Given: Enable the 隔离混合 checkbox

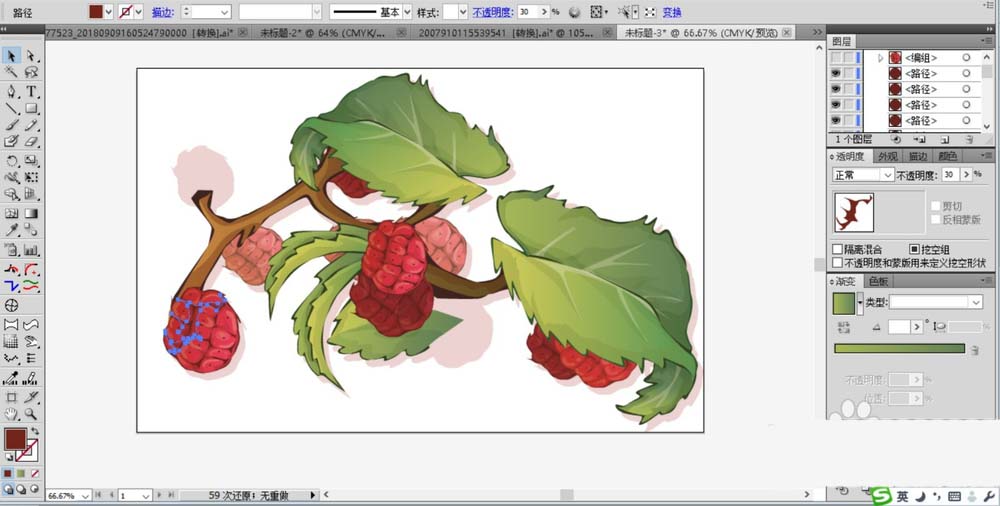Looking at the screenshot, I should (x=837, y=249).
